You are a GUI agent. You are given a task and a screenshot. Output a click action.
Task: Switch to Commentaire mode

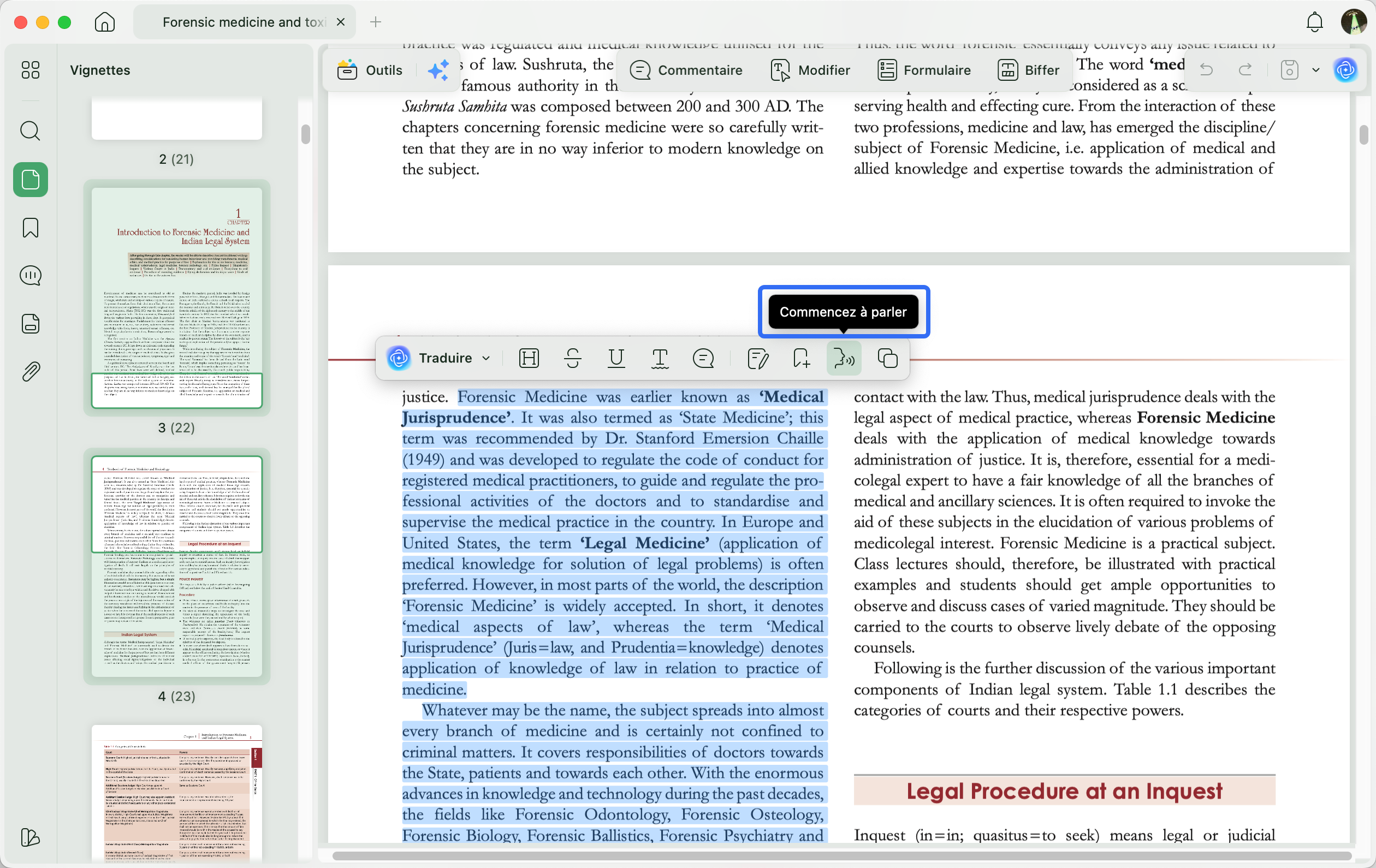(x=686, y=70)
